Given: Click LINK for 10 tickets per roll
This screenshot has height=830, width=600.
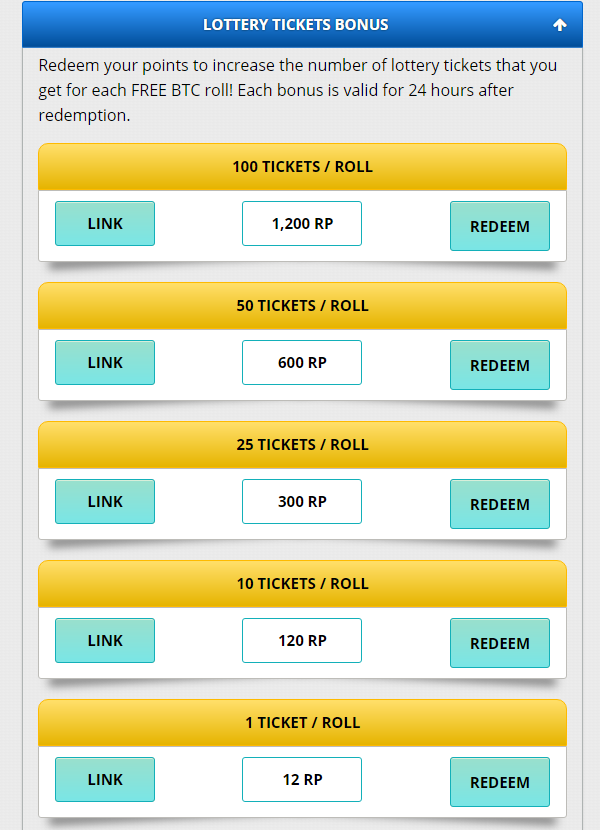Looking at the screenshot, I should click(x=105, y=640).
